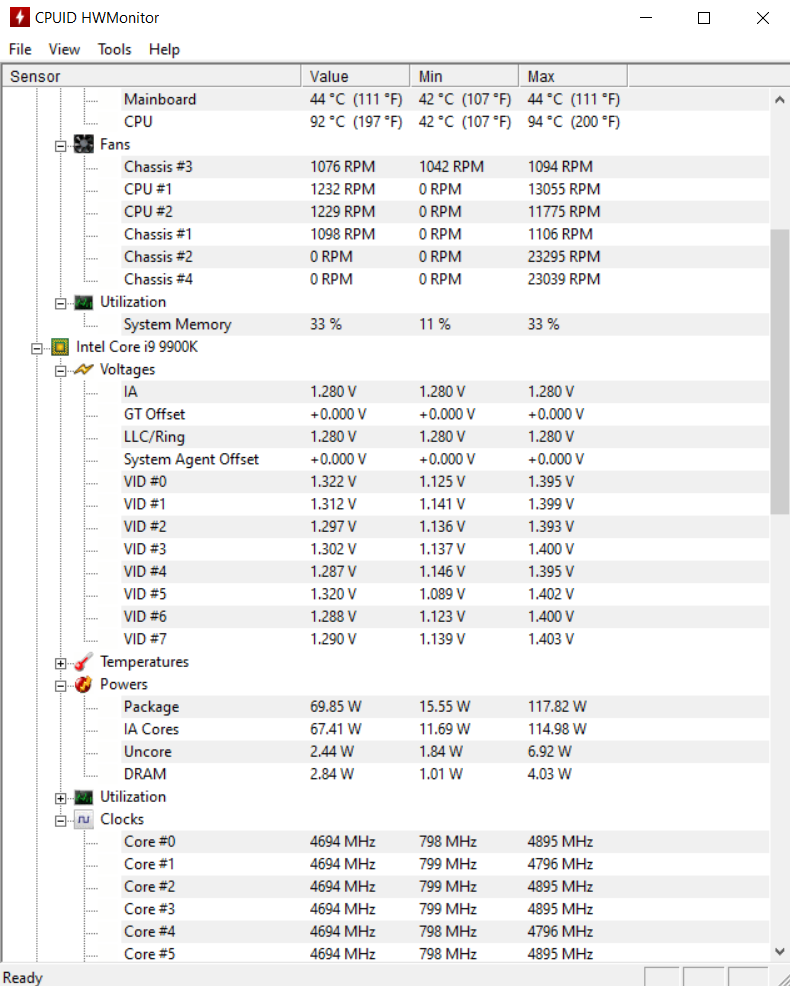Select the LLC/Ring row
Screen dimensions: 790x986
445,437
